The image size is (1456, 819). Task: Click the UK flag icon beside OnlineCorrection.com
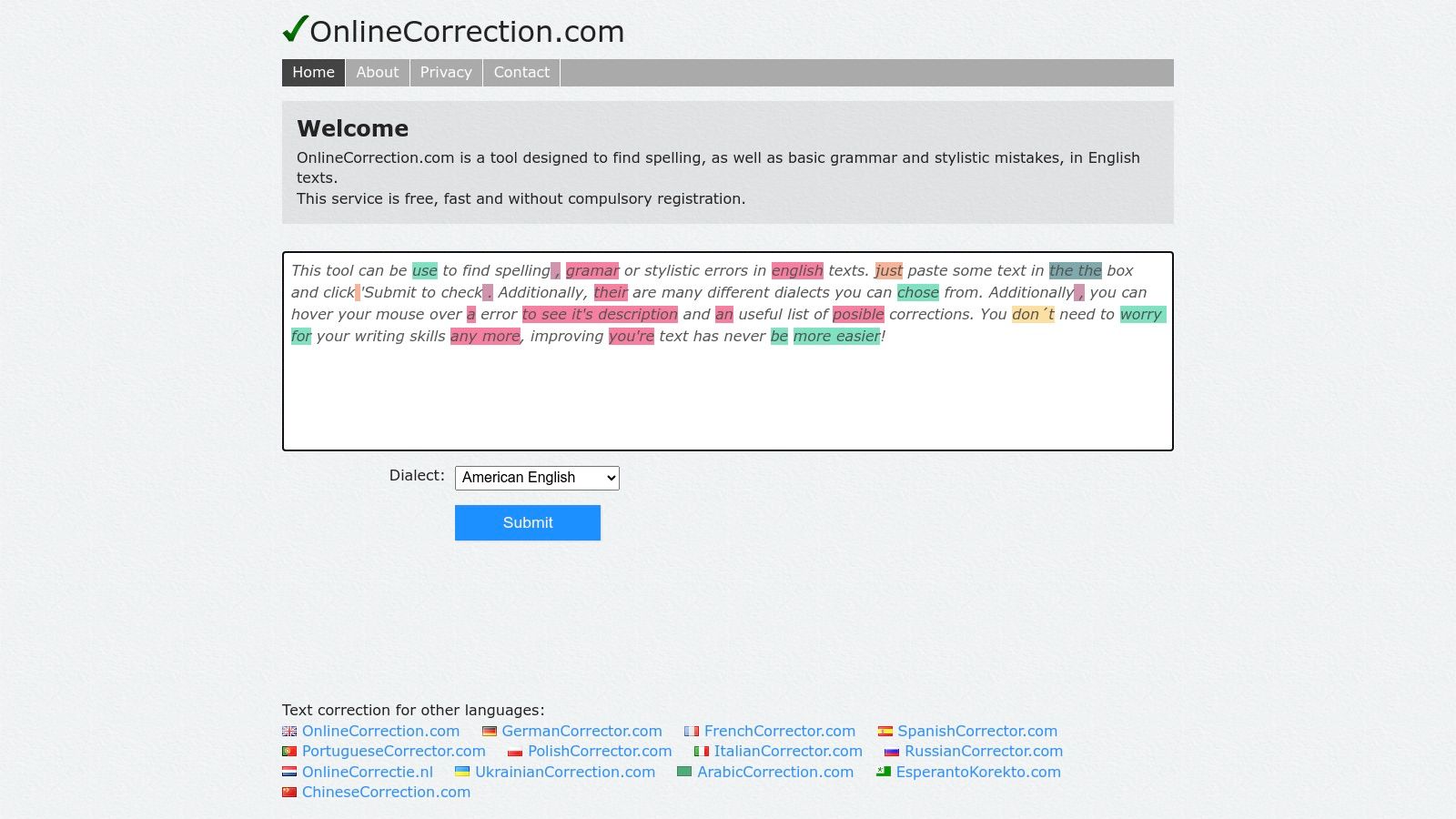point(289,732)
